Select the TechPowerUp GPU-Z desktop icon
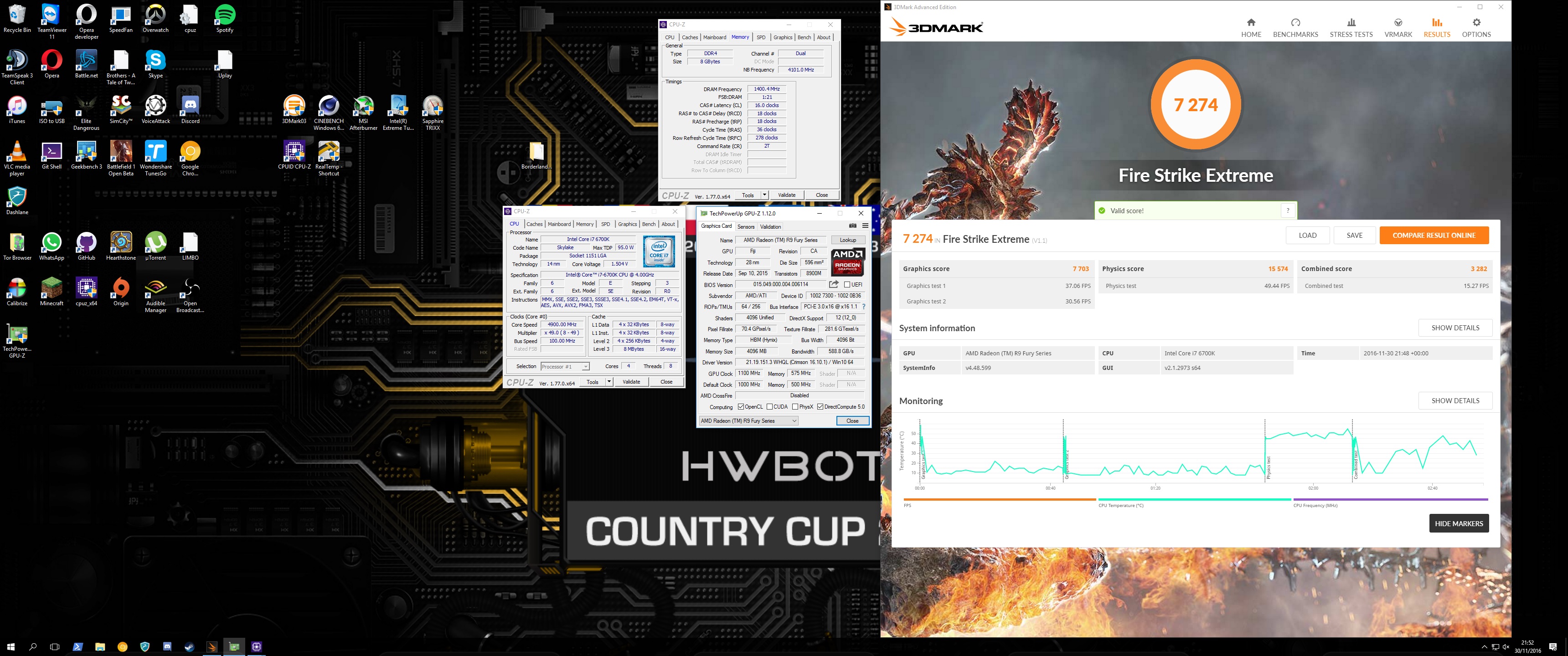 click(17, 341)
